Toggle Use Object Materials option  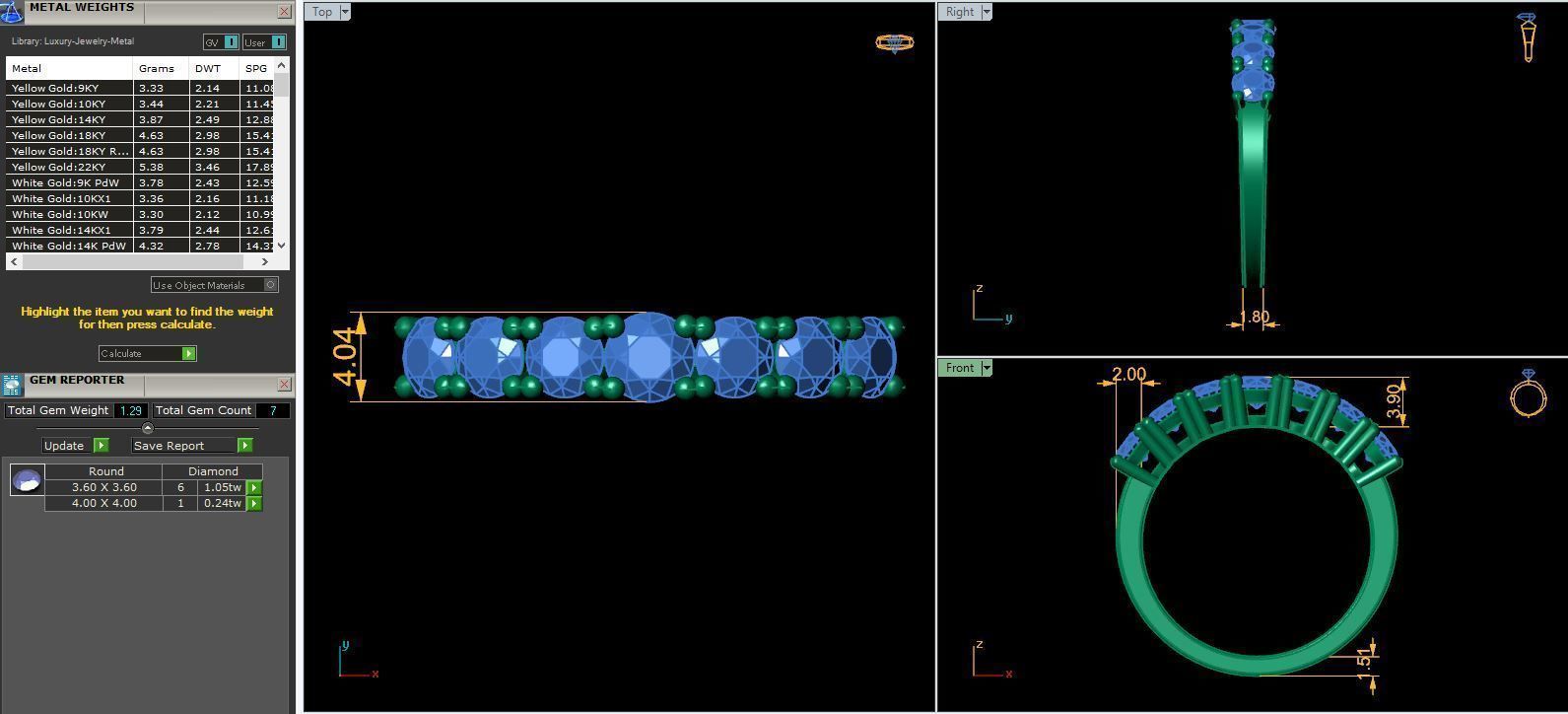pos(215,285)
